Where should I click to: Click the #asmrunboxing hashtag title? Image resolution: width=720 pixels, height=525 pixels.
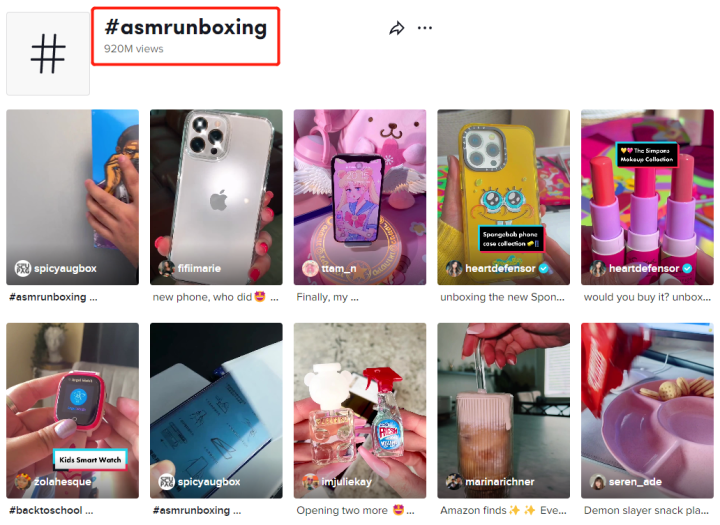[186, 27]
